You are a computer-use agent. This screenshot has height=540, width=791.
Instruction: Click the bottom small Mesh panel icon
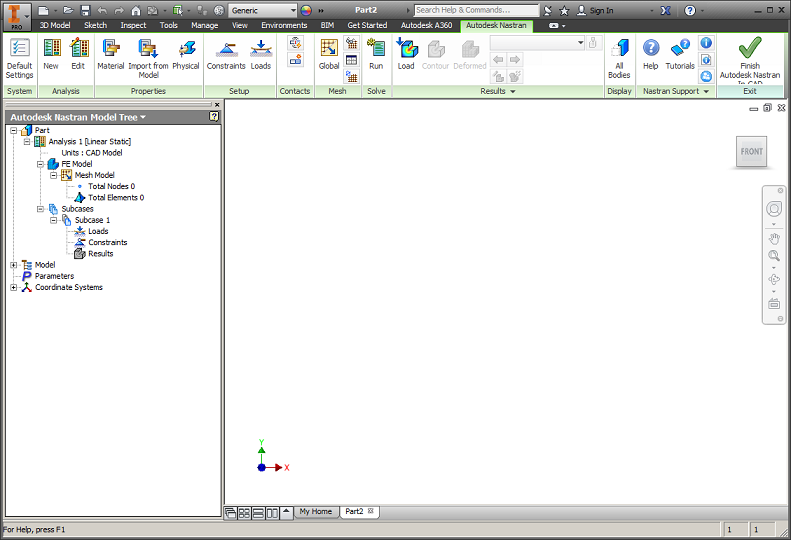click(x=352, y=76)
